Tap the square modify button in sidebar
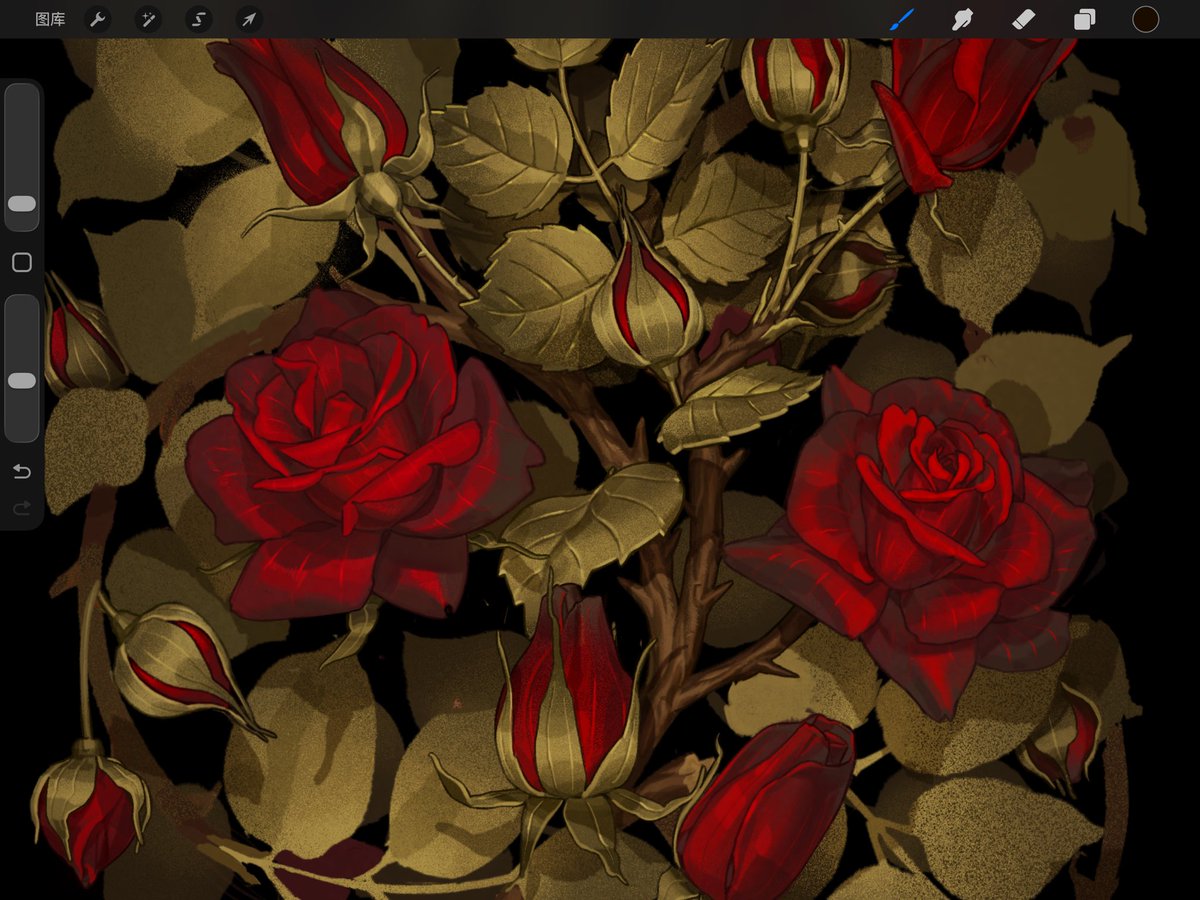1200x900 pixels. (x=22, y=263)
